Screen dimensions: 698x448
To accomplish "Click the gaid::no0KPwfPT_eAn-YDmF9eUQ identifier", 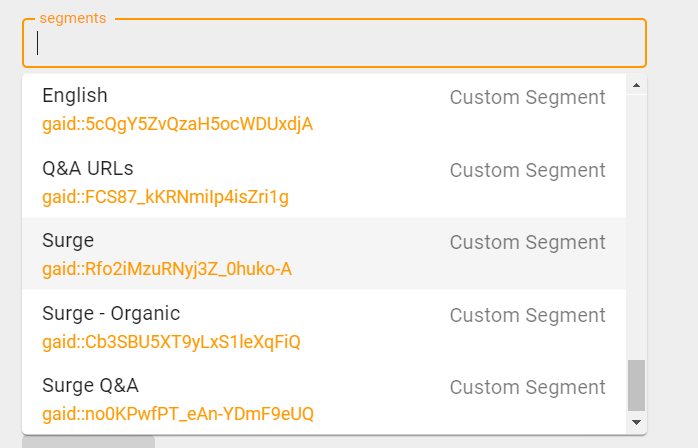I will 178,414.
